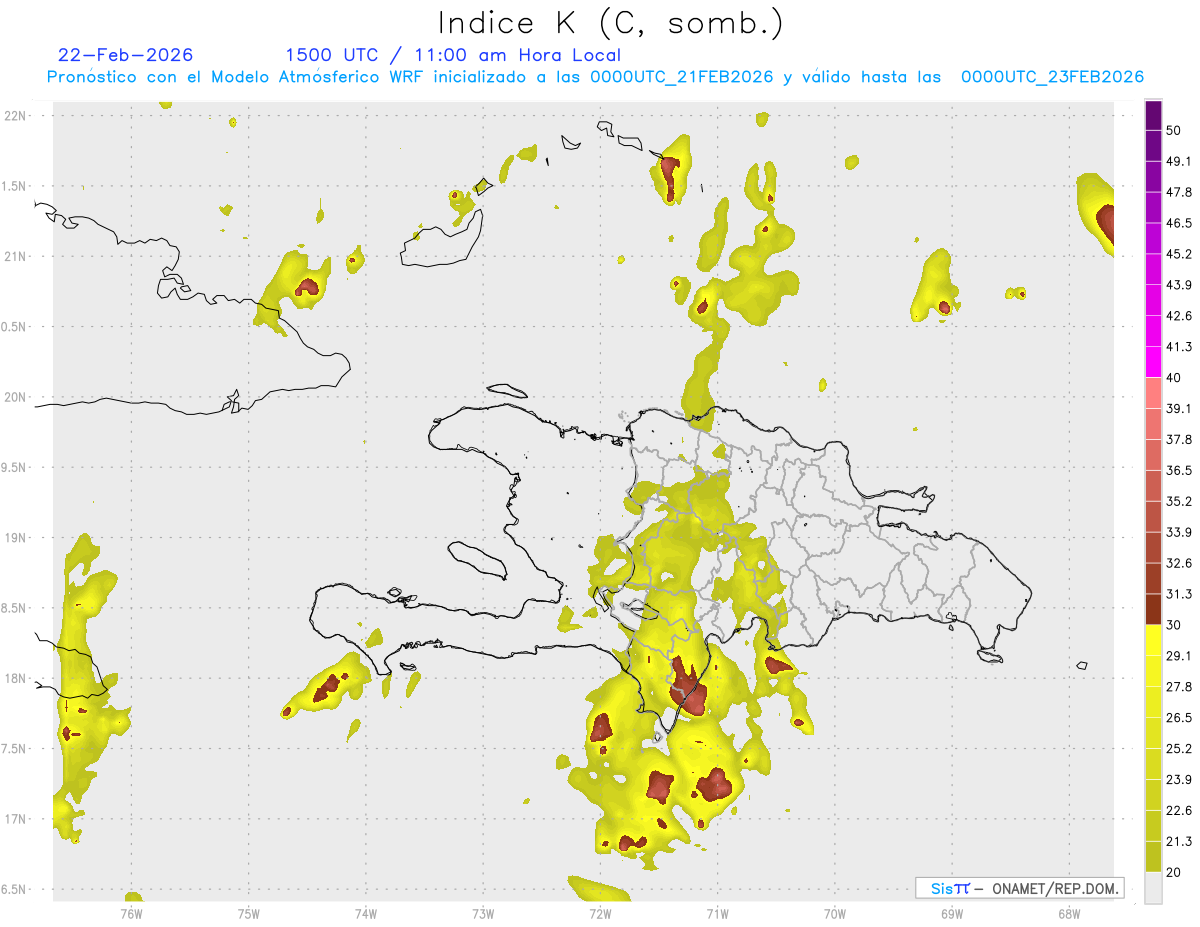The image size is (1200, 927).
Task: Click the "21.3" colorbar value
Action: click(x=1179, y=841)
